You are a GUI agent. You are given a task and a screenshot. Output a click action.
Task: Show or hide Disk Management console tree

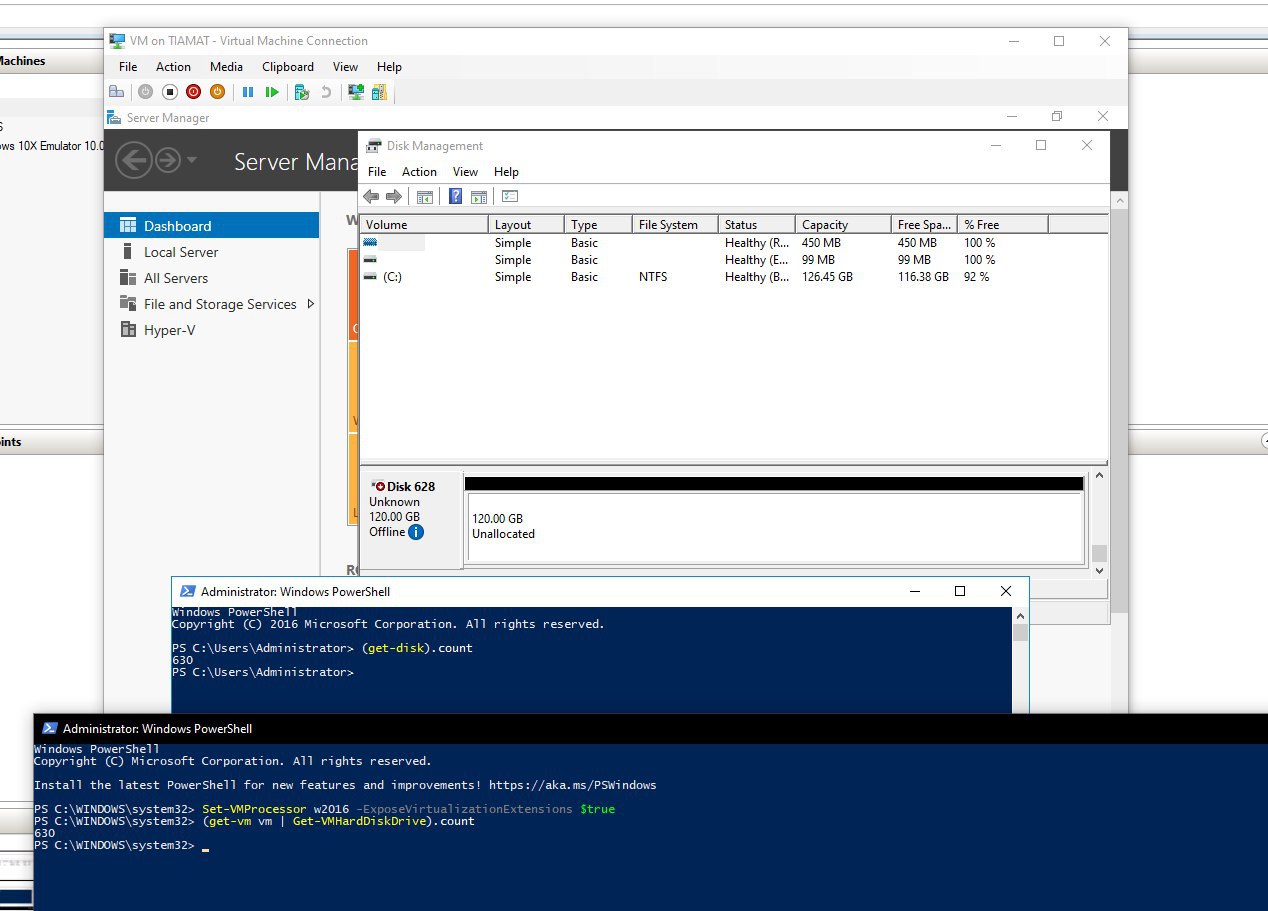point(424,196)
